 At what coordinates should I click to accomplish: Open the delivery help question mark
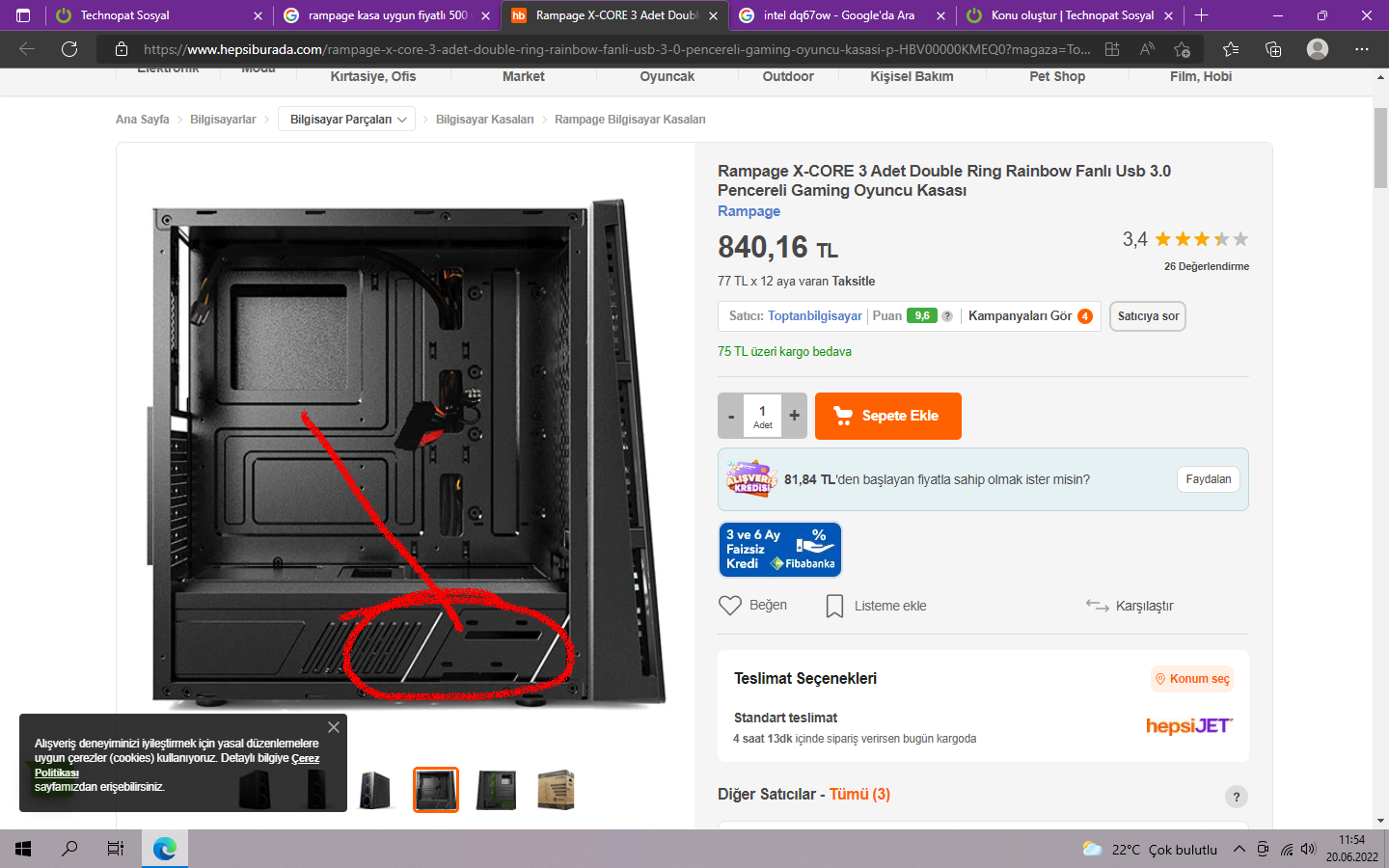(1237, 797)
